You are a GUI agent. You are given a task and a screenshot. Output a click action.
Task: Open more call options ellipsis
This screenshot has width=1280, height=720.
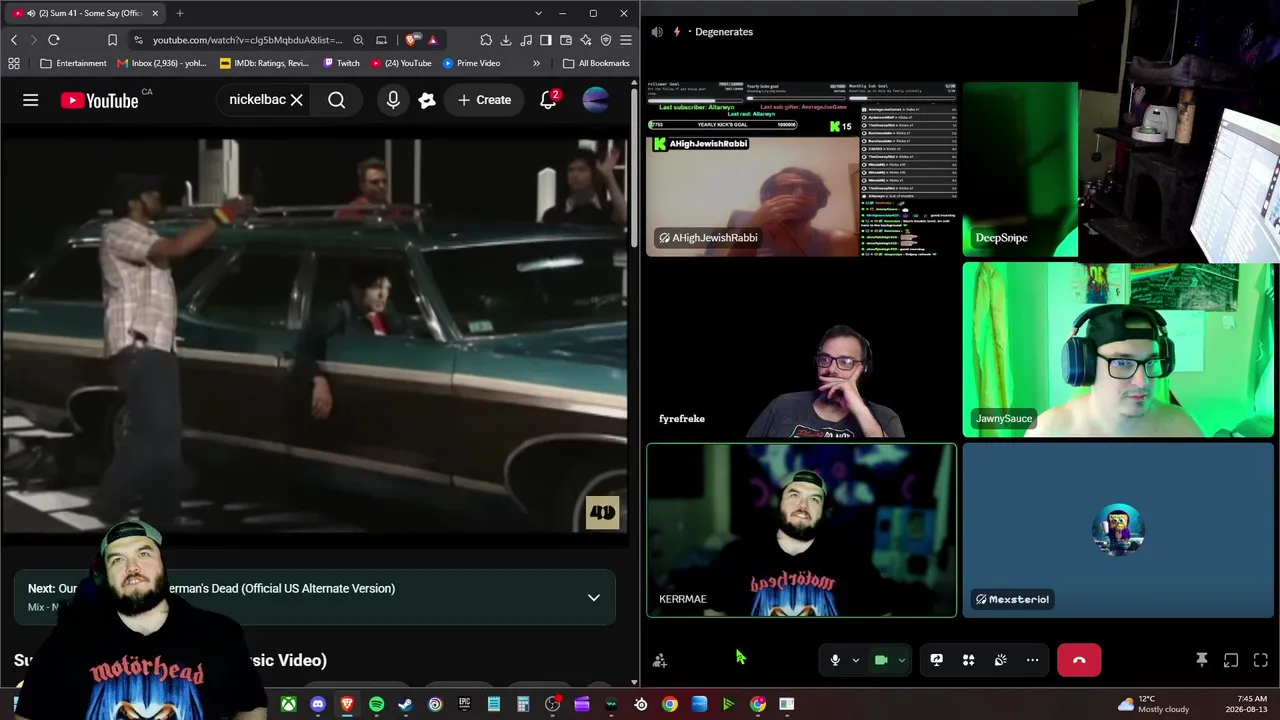pyautogui.click(x=1032, y=660)
